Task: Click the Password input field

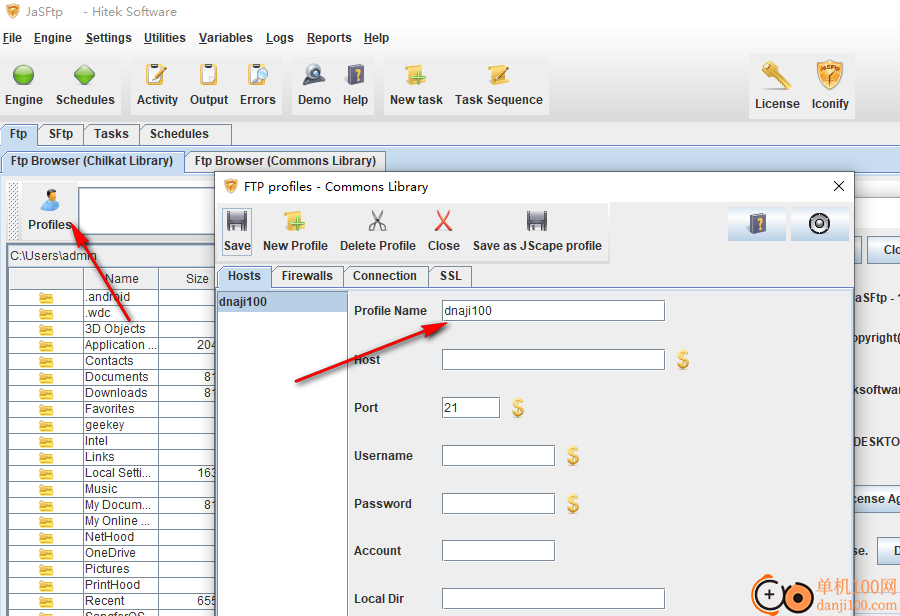Action: tap(498, 503)
